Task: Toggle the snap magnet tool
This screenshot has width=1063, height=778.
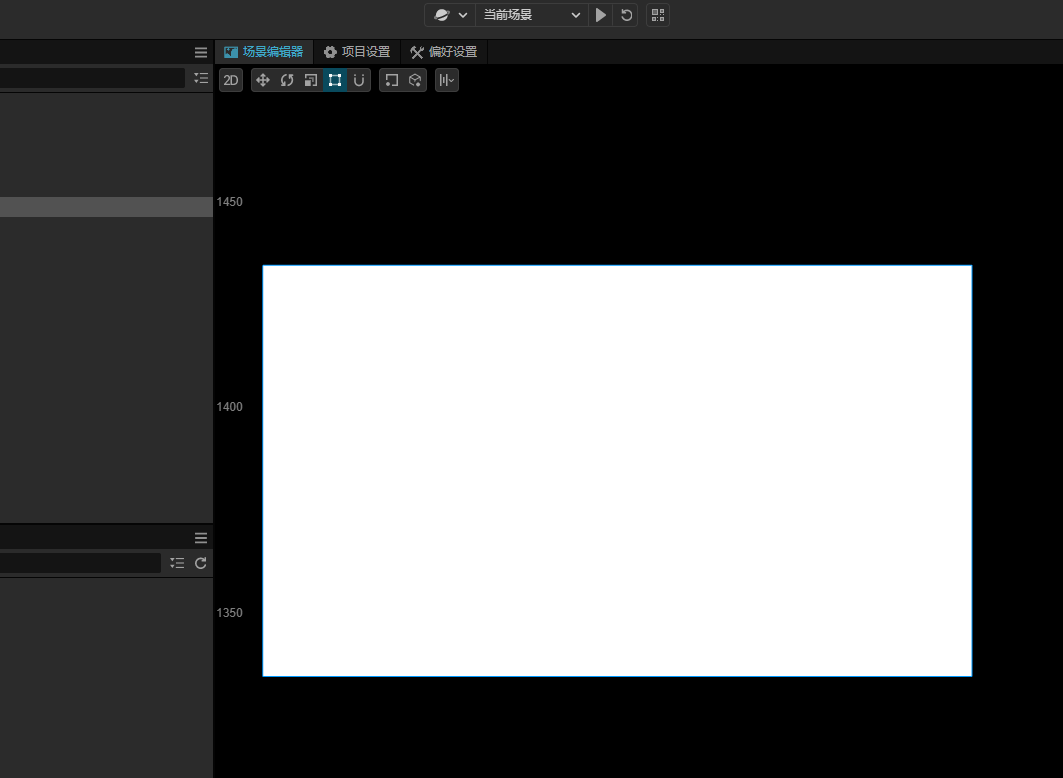Action: (x=359, y=80)
